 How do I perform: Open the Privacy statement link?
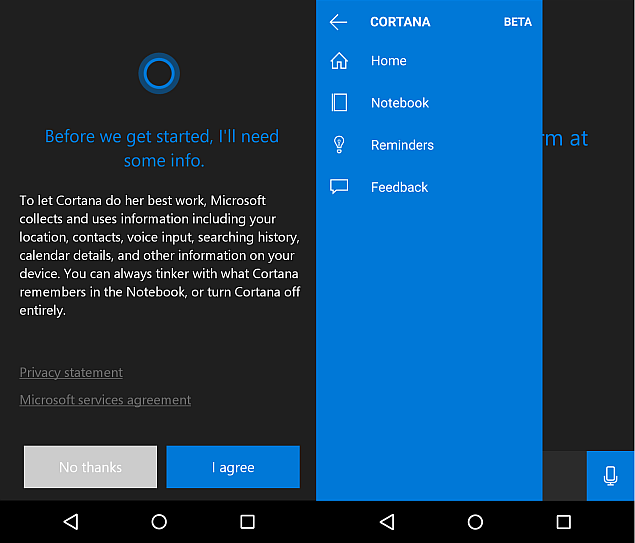click(x=71, y=373)
